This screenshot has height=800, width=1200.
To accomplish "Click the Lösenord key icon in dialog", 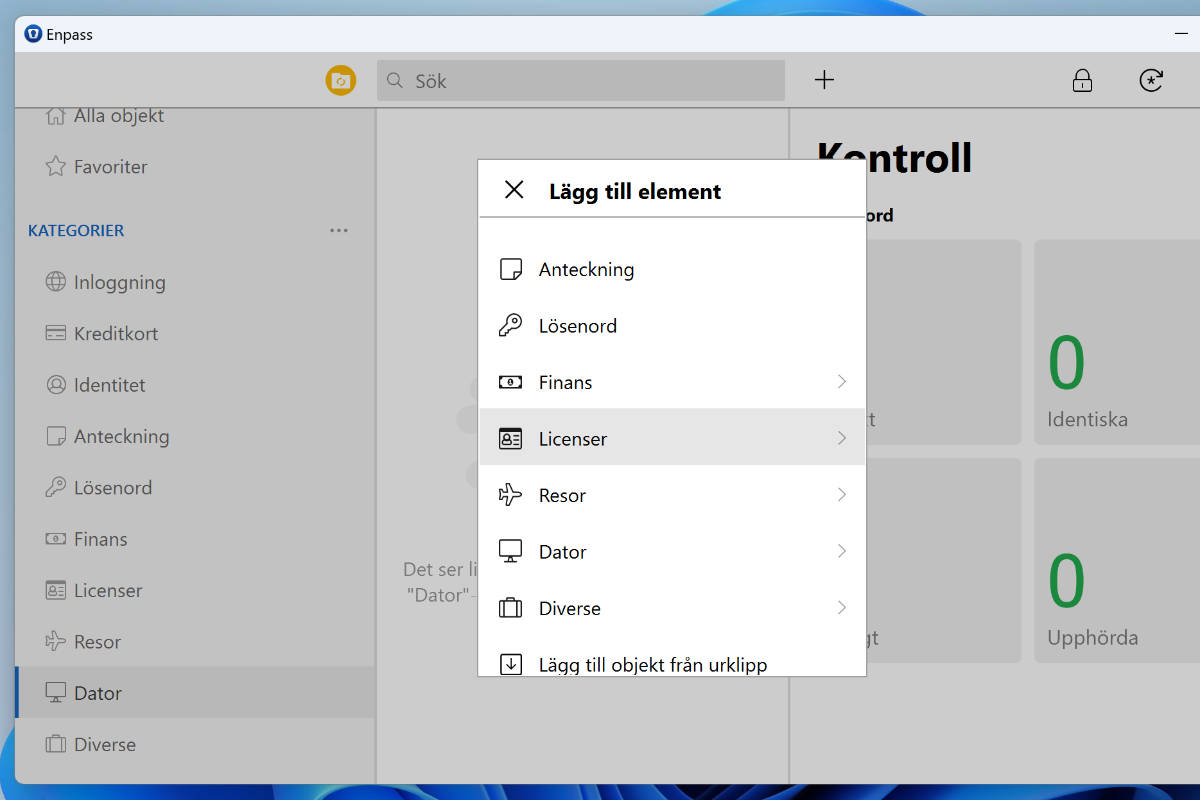I will [510, 326].
